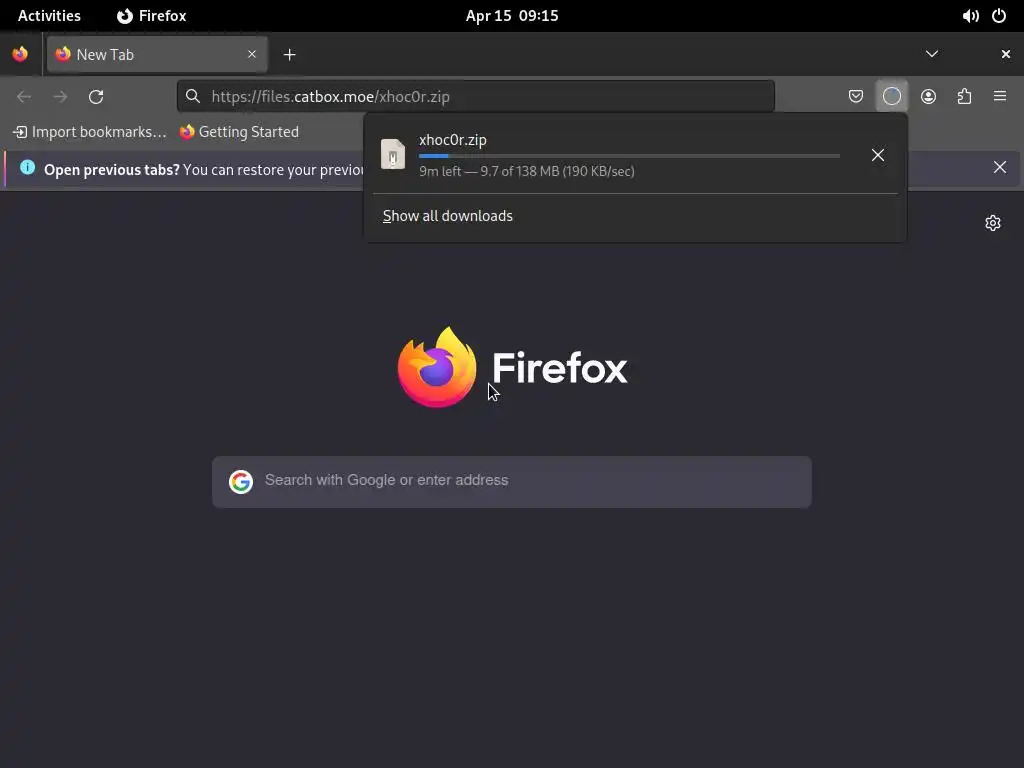The image size is (1024, 768).
Task: Dismiss the Open previous tabs notification
Action: [999, 167]
